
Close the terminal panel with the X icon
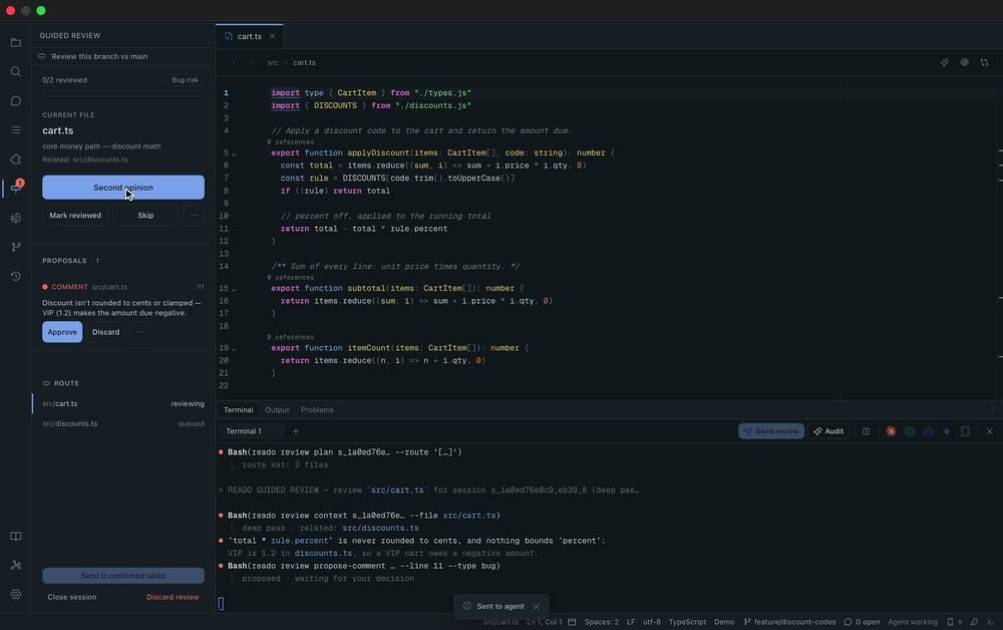[990, 431]
